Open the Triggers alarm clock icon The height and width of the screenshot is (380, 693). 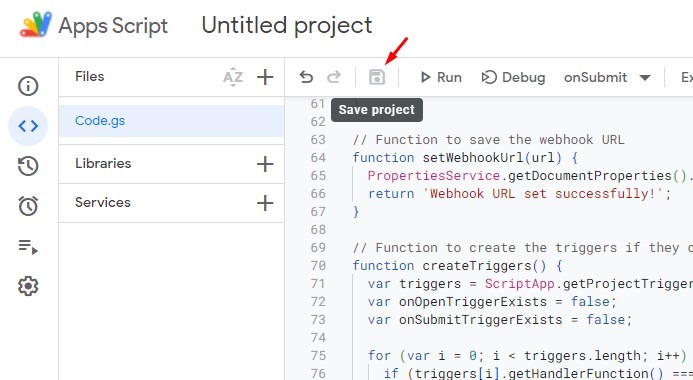click(x=28, y=206)
